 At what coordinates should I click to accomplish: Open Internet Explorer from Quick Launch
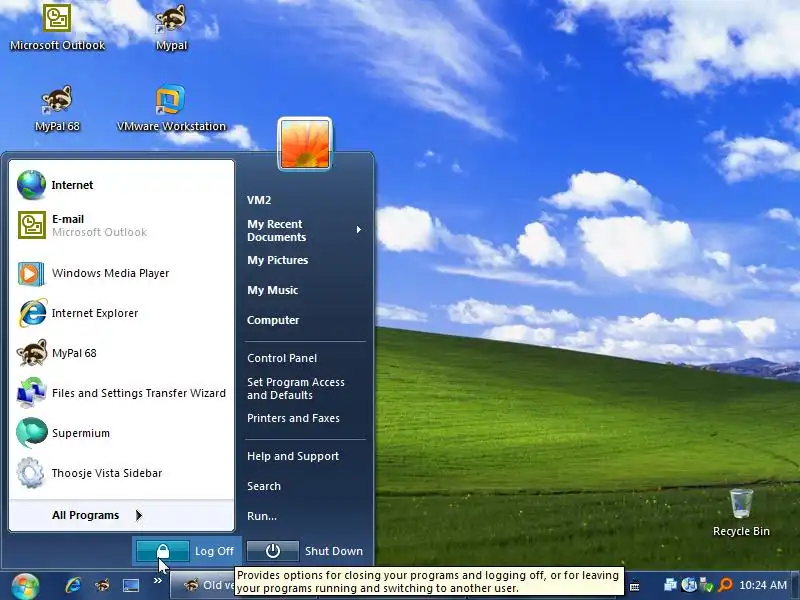pyautogui.click(x=73, y=585)
